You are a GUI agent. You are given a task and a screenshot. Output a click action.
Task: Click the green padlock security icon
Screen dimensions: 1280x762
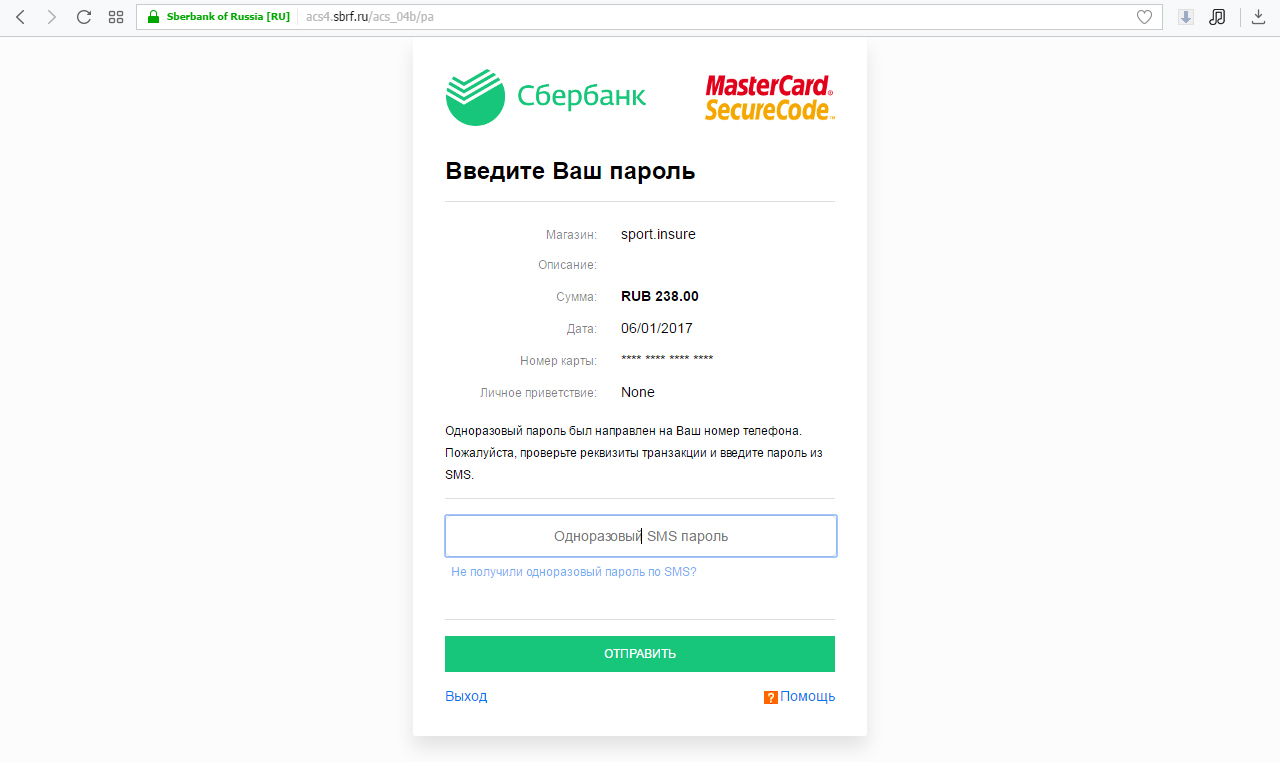click(x=153, y=17)
